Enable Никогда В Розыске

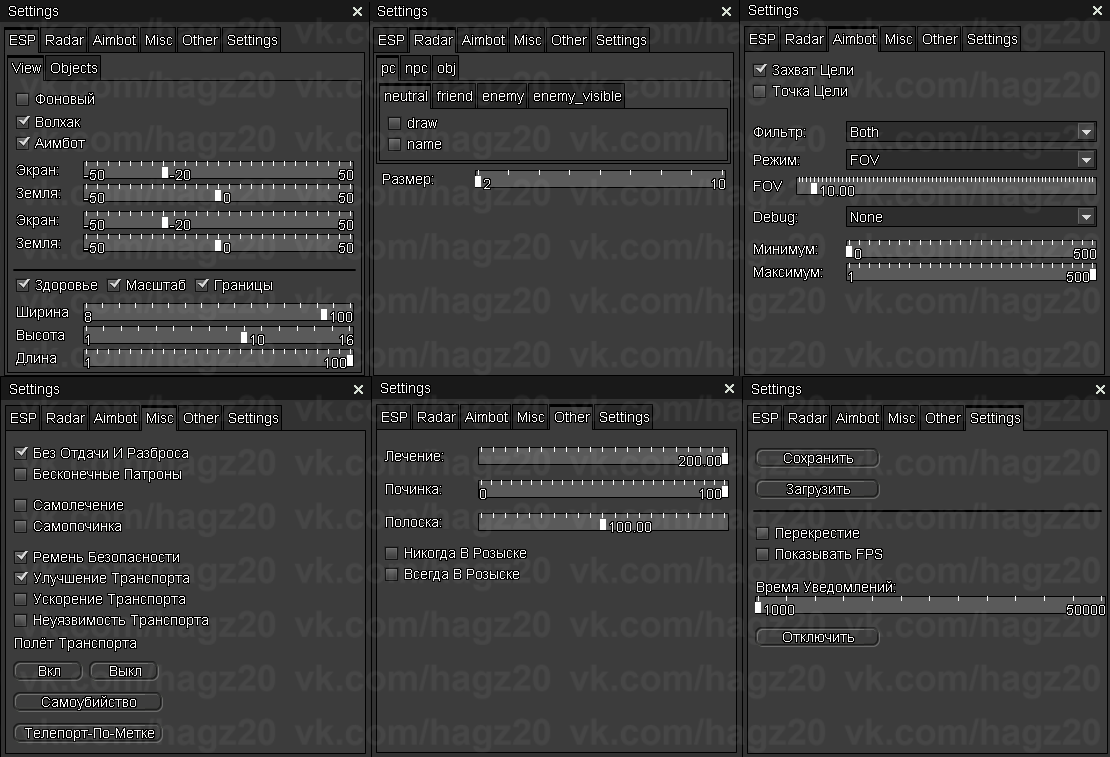tap(391, 553)
